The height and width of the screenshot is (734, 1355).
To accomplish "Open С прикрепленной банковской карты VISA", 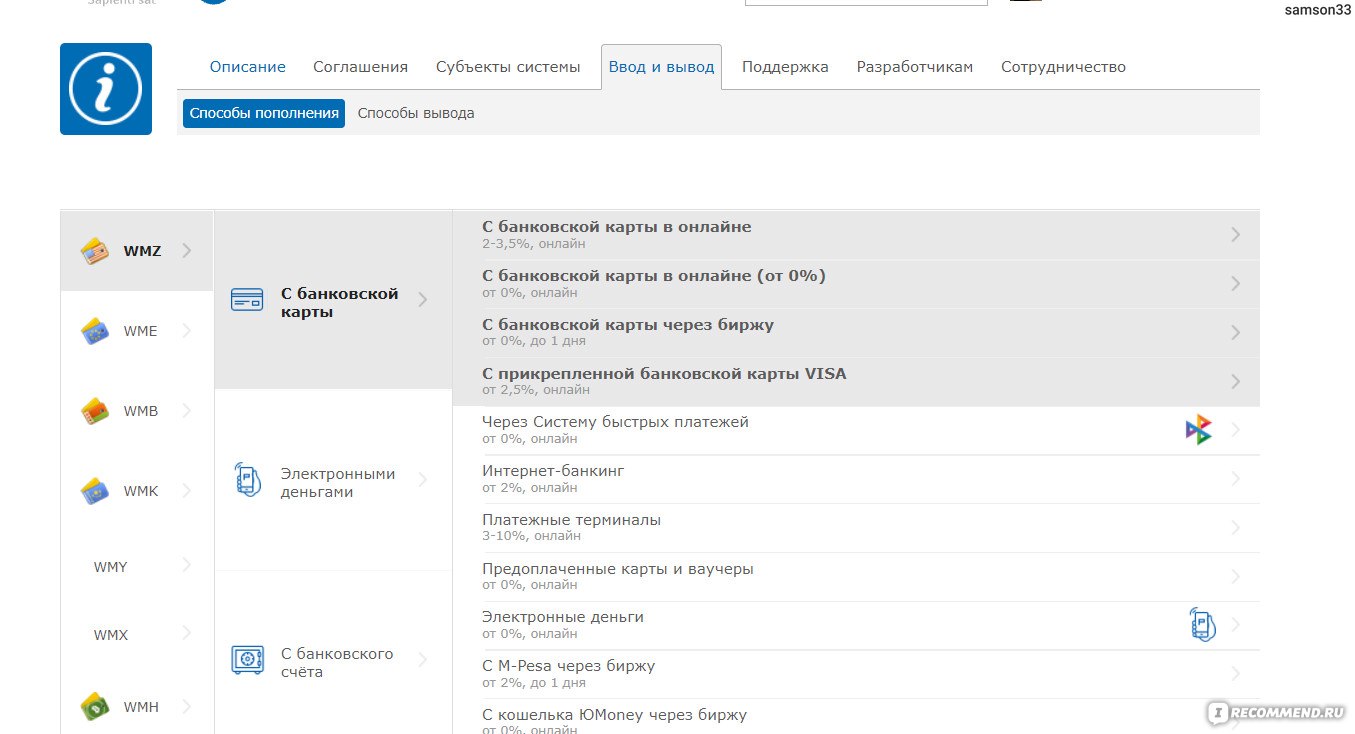I will tap(856, 381).
